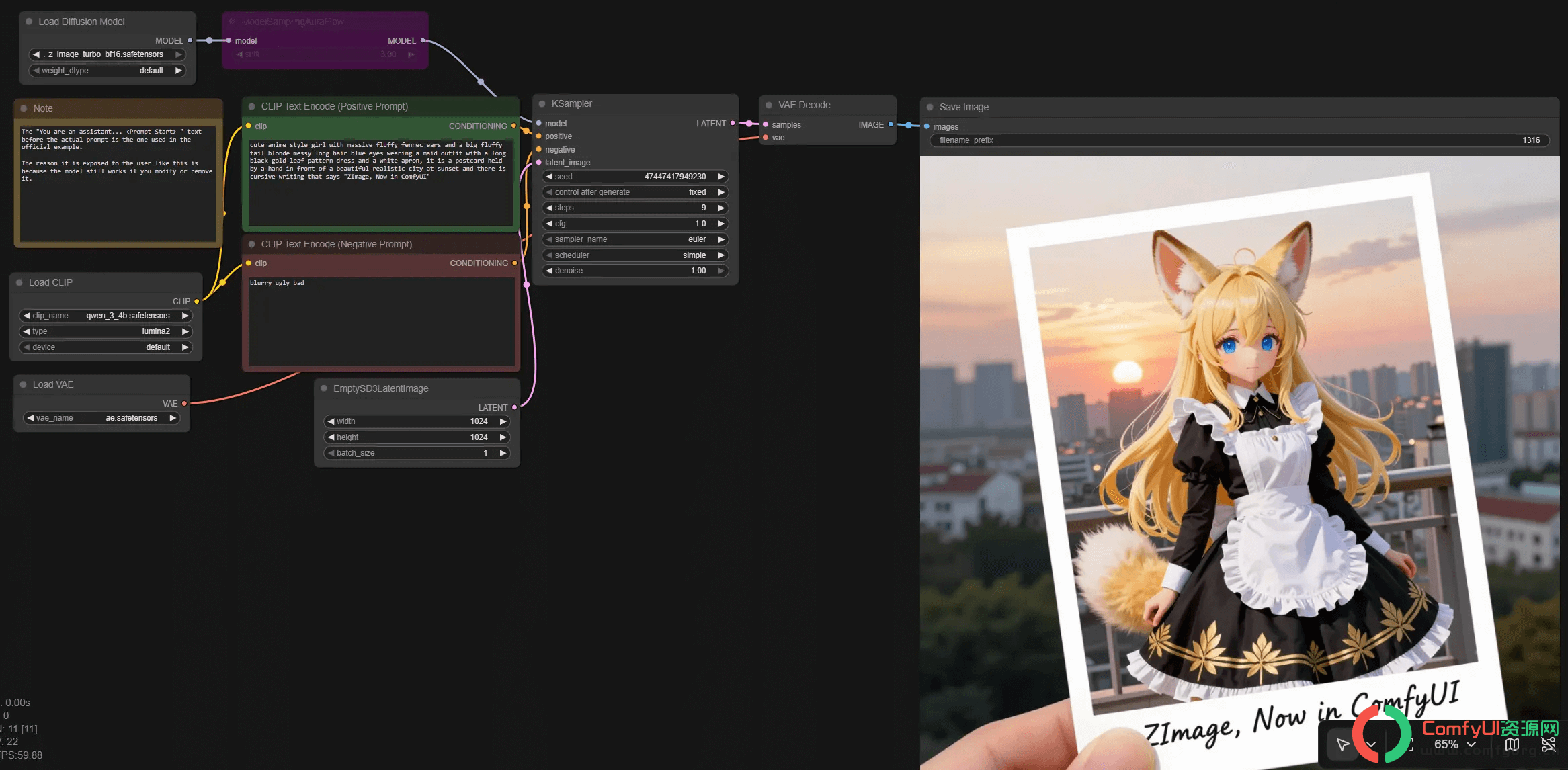Click inside the Note text area
Viewport: 1568px width, 770px height.
[118, 183]
